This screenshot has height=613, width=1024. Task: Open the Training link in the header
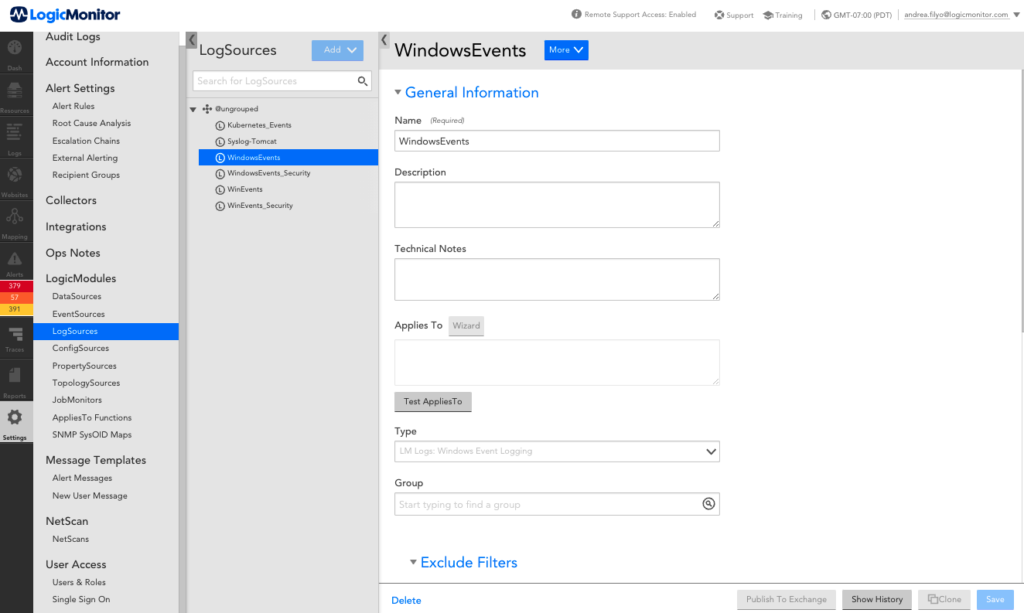point(782,15)
